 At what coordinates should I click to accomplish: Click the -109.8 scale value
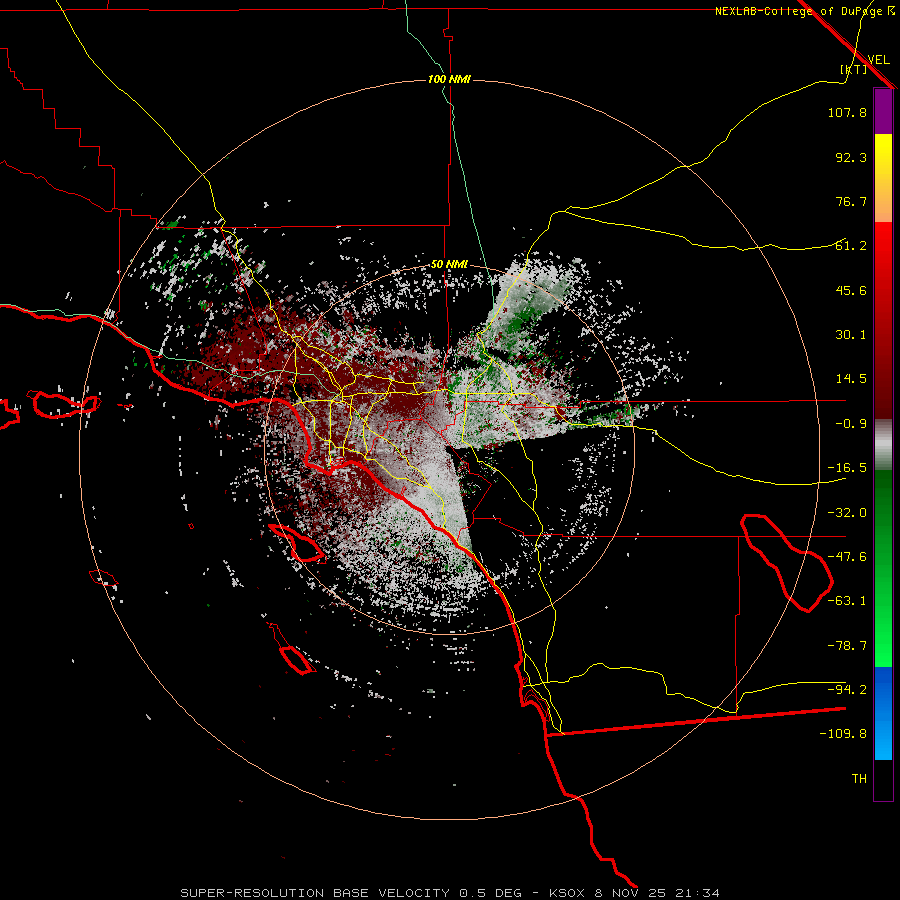click(x=843, y=734)
